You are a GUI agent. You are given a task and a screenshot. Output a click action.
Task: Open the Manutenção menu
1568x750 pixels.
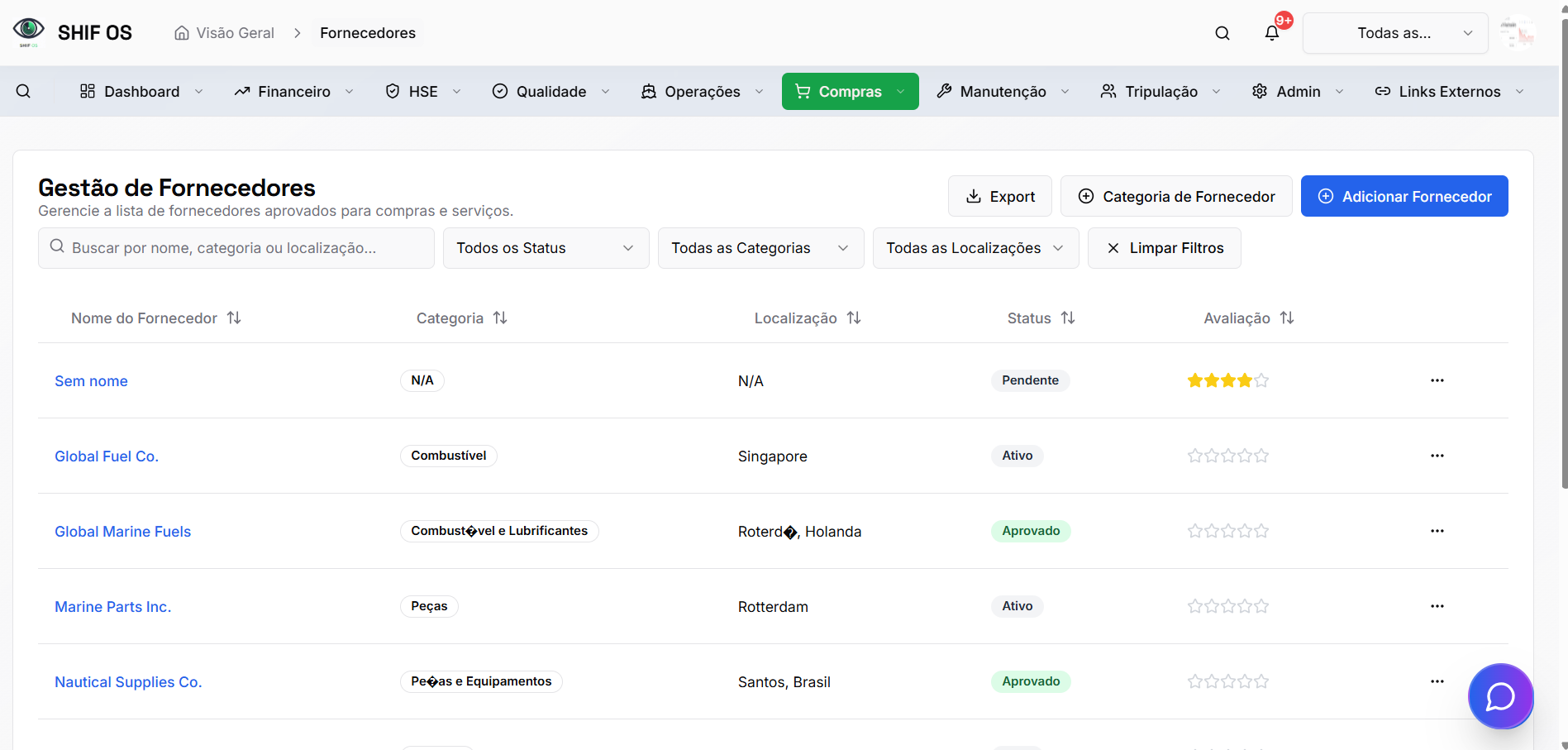pyautogui.click(x=1002, y=91)
